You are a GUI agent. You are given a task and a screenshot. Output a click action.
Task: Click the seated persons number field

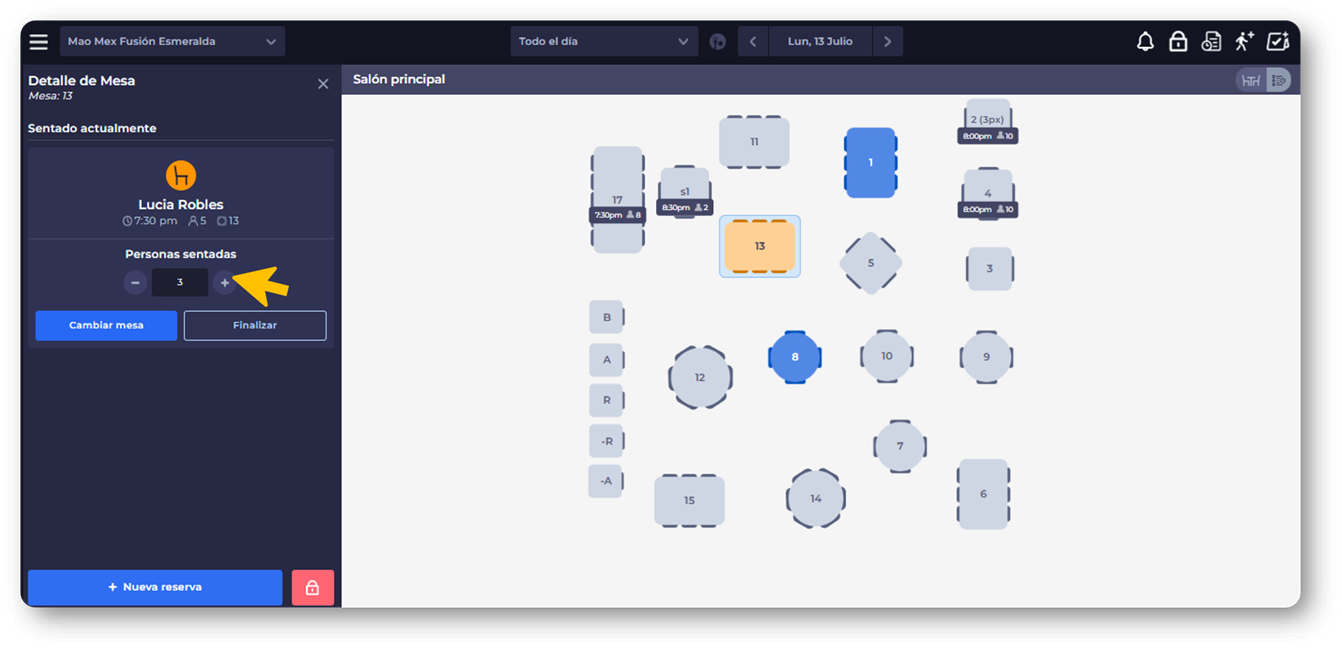click(180, 283)
